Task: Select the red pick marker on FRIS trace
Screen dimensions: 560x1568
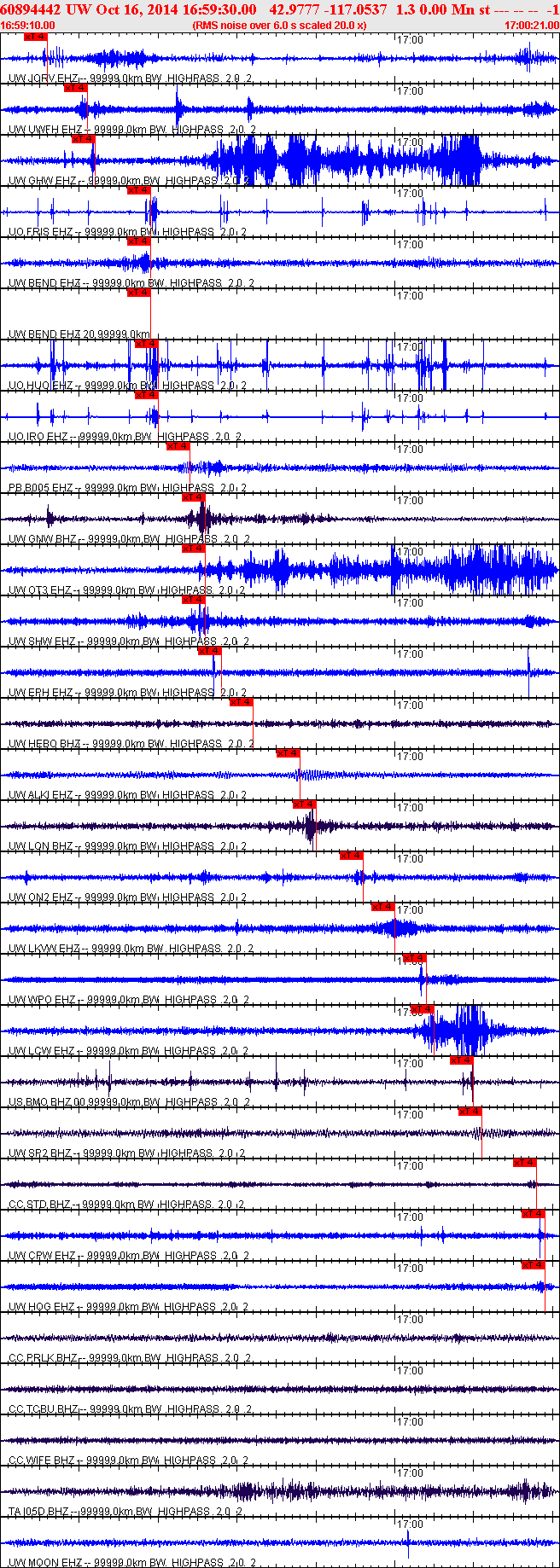Action: tap(138, 190)
